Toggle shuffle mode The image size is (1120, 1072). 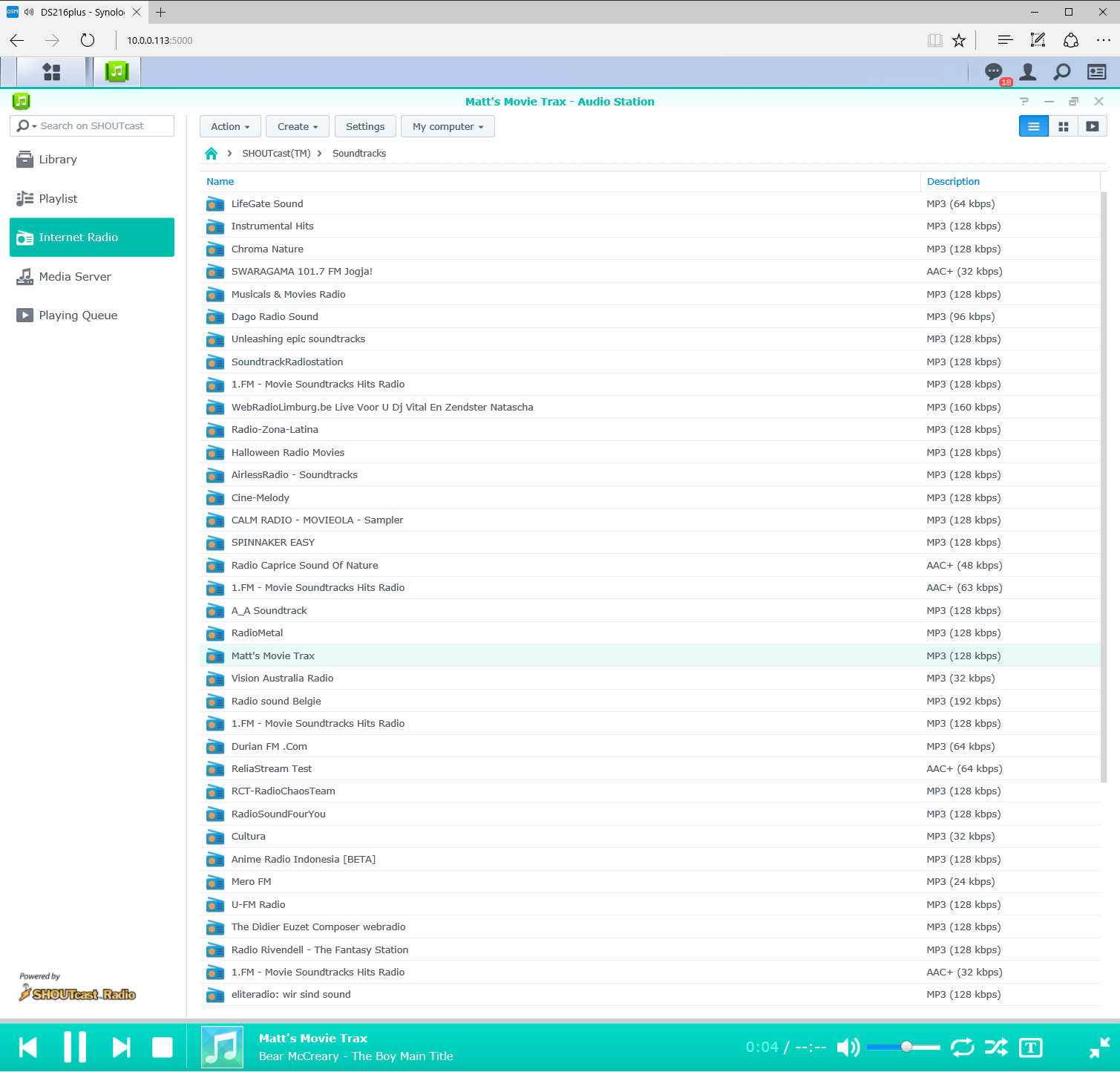996,1048
